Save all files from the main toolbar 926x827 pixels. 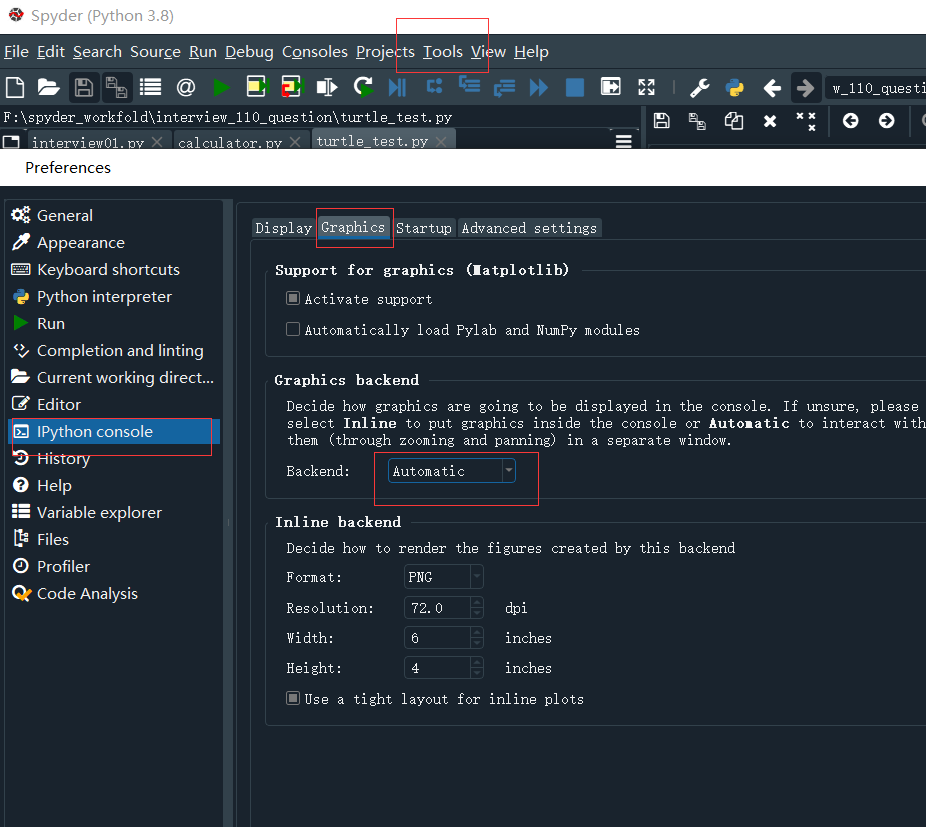coord(116,87)
